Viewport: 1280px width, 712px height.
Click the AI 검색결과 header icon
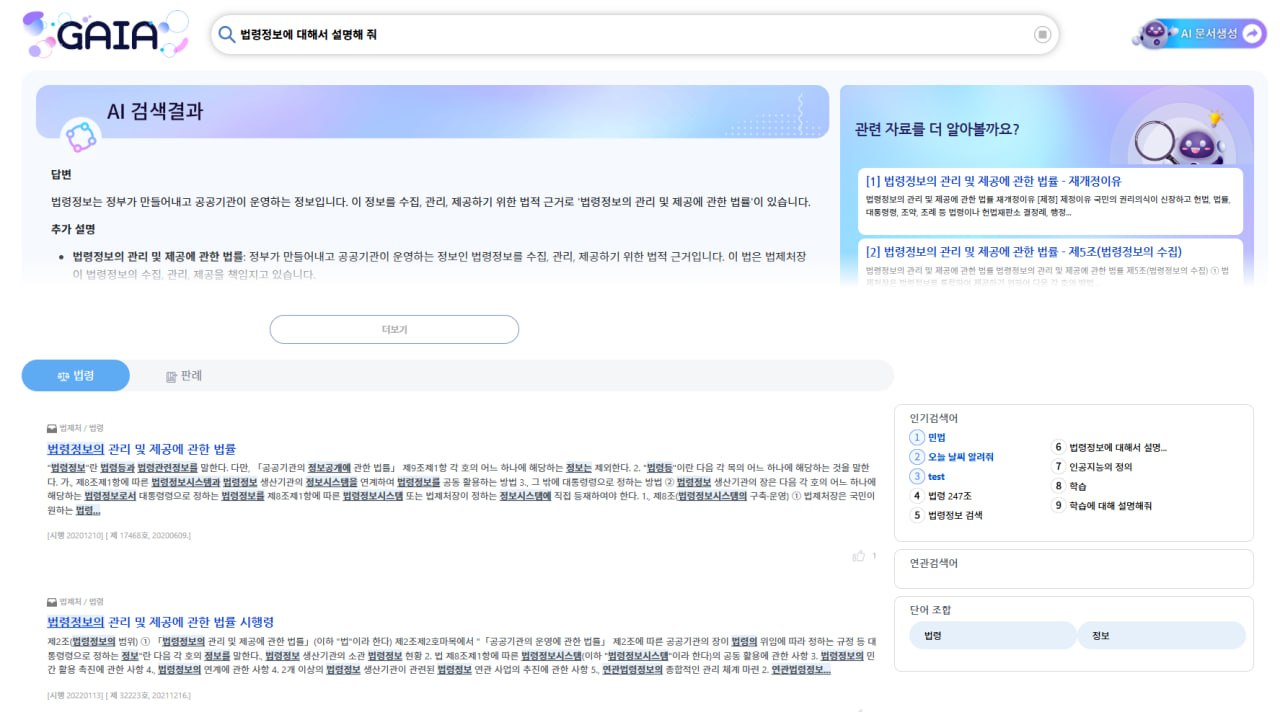(x=80, y=136)
